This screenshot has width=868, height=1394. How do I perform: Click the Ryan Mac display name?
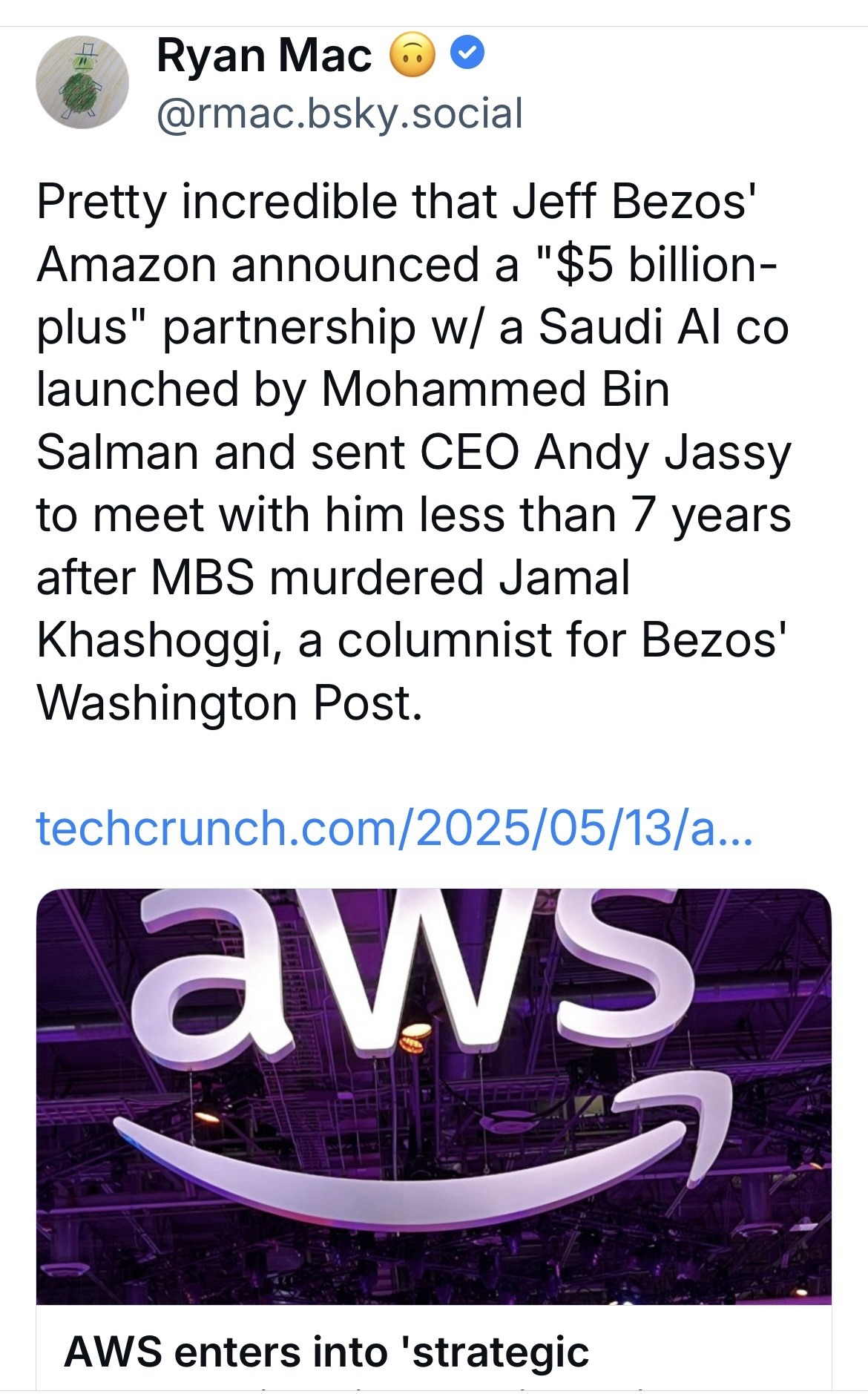[x=264, y=56]
